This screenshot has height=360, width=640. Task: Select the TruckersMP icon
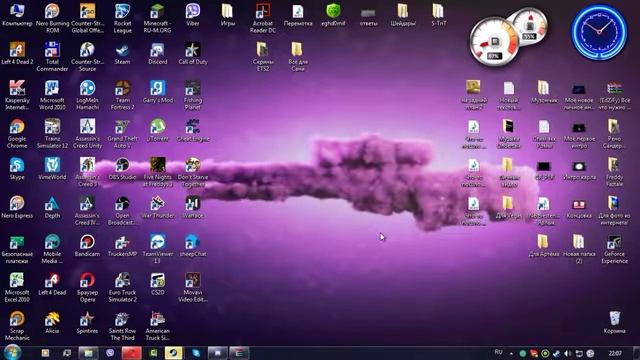click(x=122, y=245)
